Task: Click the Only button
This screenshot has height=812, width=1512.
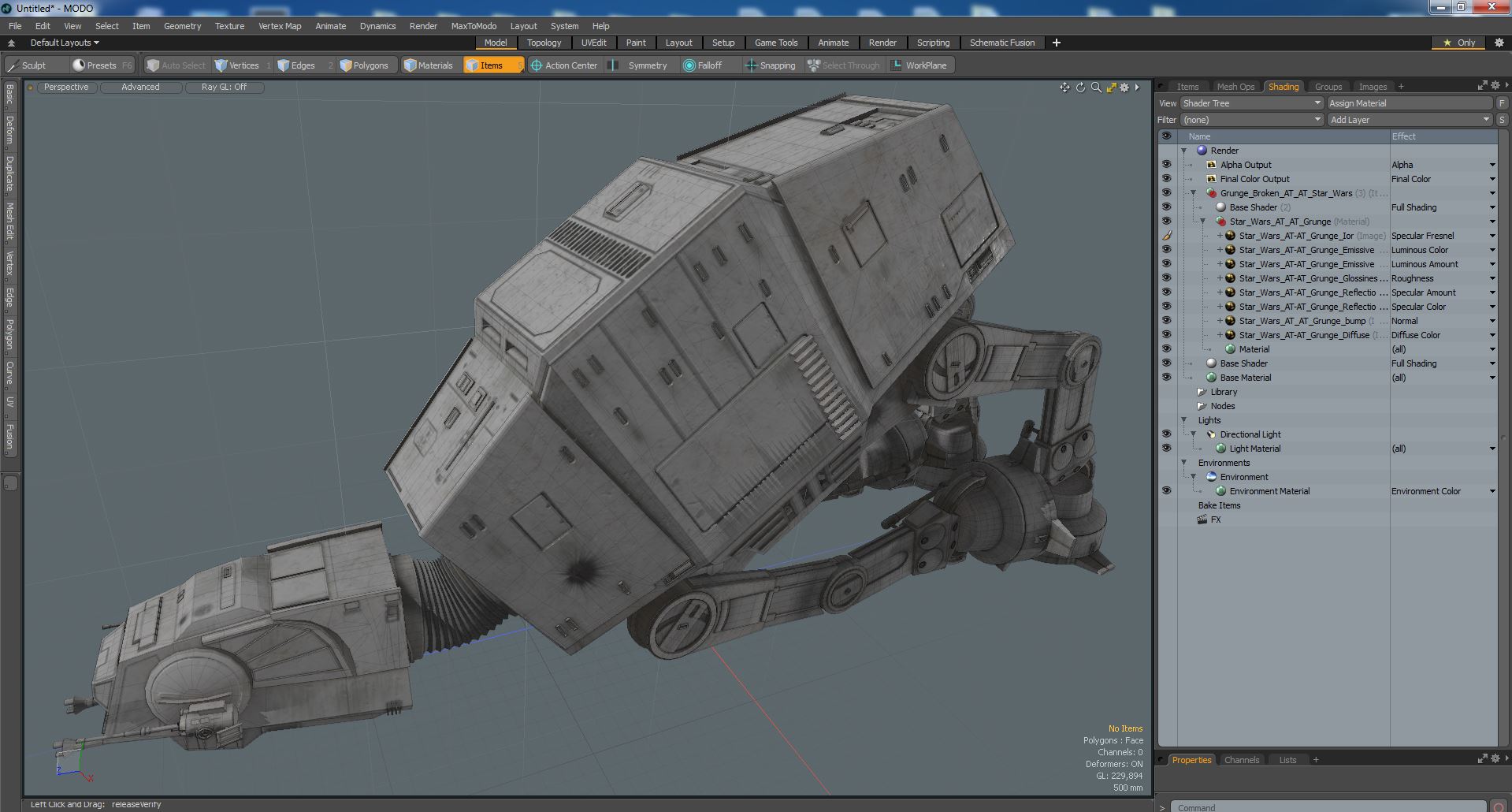Action: click(1459, 43)
